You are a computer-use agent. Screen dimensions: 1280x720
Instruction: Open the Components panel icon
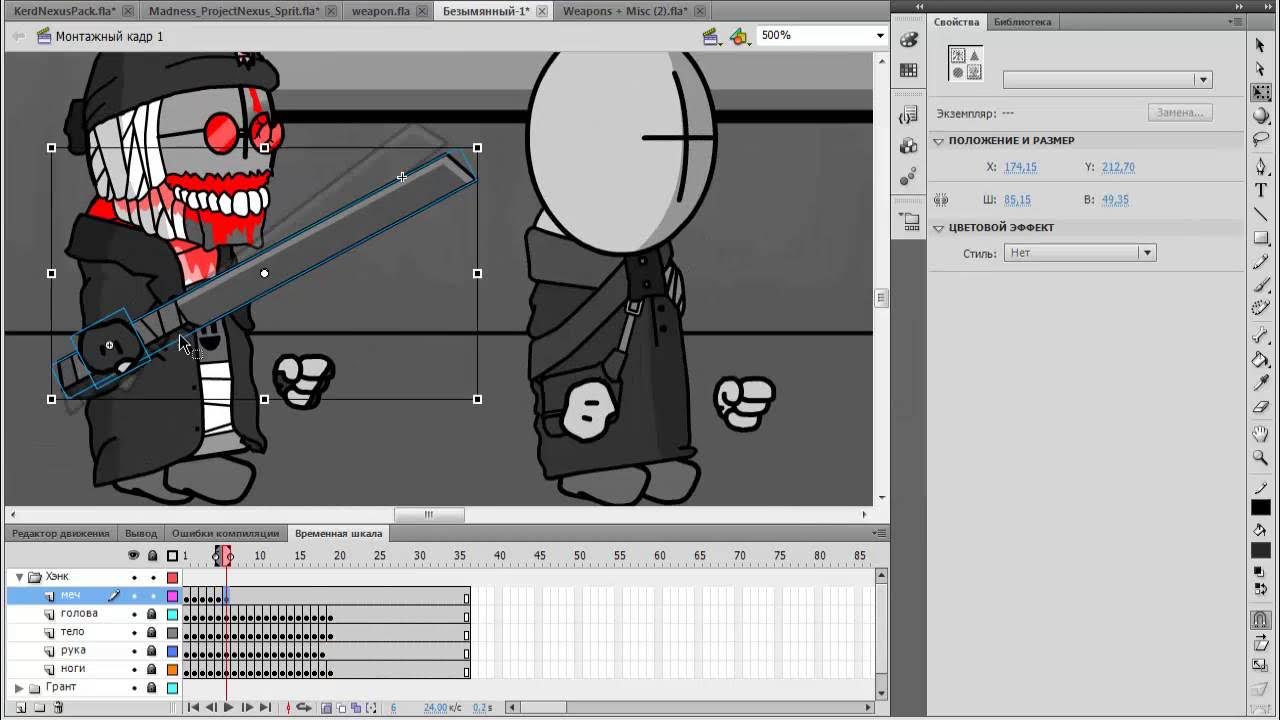pos(908,146)
